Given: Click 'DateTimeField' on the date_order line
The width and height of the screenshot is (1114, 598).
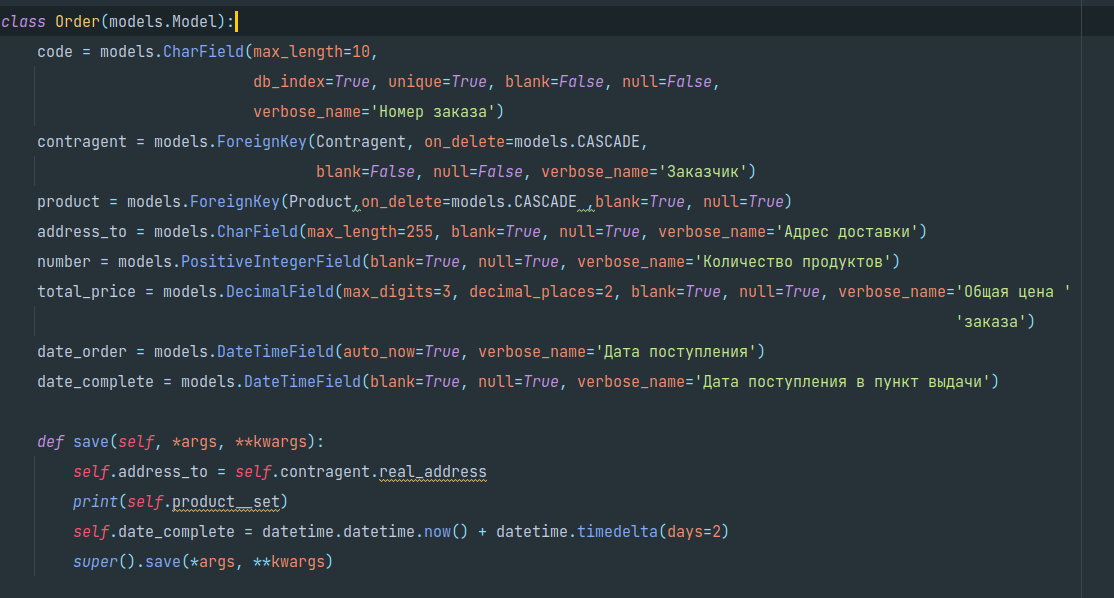Looking at the screenshot, I should coord(276,352).
